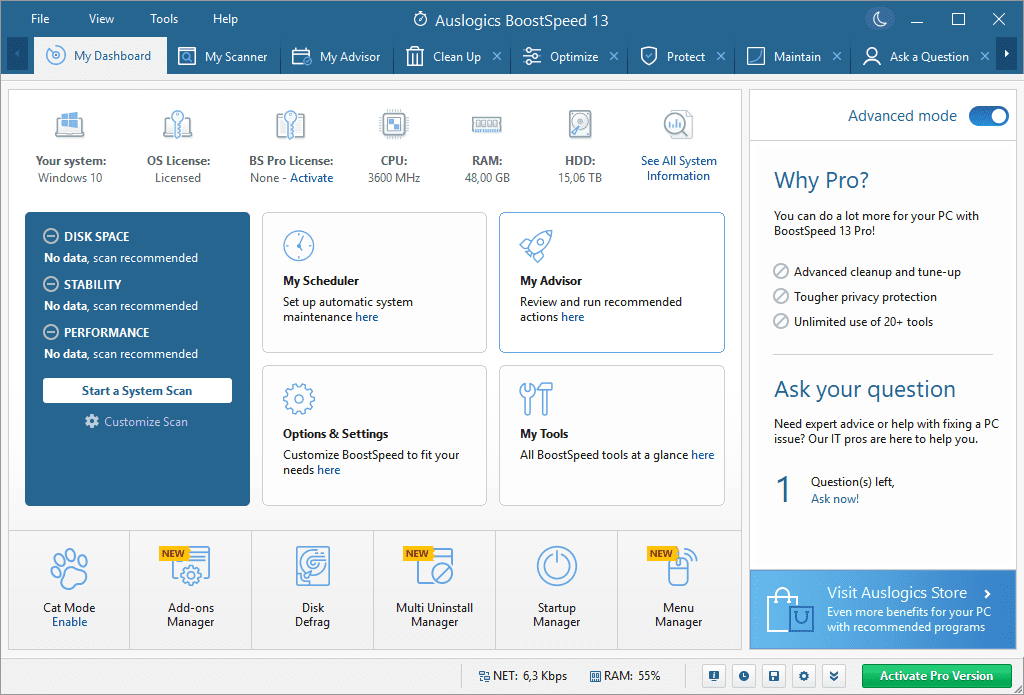The width and height of the screenshot is (1024, 695).
Task: Click the My Scheduler clock icon
Action: (298, 246)
